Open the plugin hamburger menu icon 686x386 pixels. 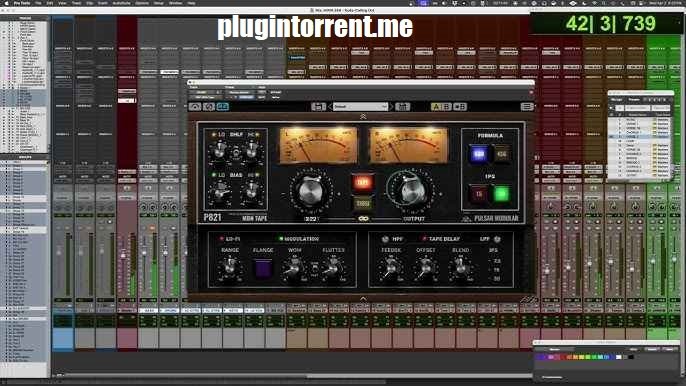(x=527, y=106)
